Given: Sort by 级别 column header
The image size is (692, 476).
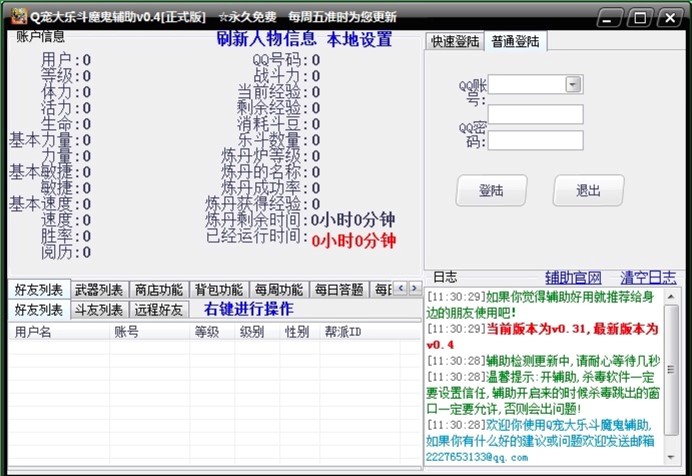Looking at the screenshot, I should pyautogui.click(x=257, y=332).
